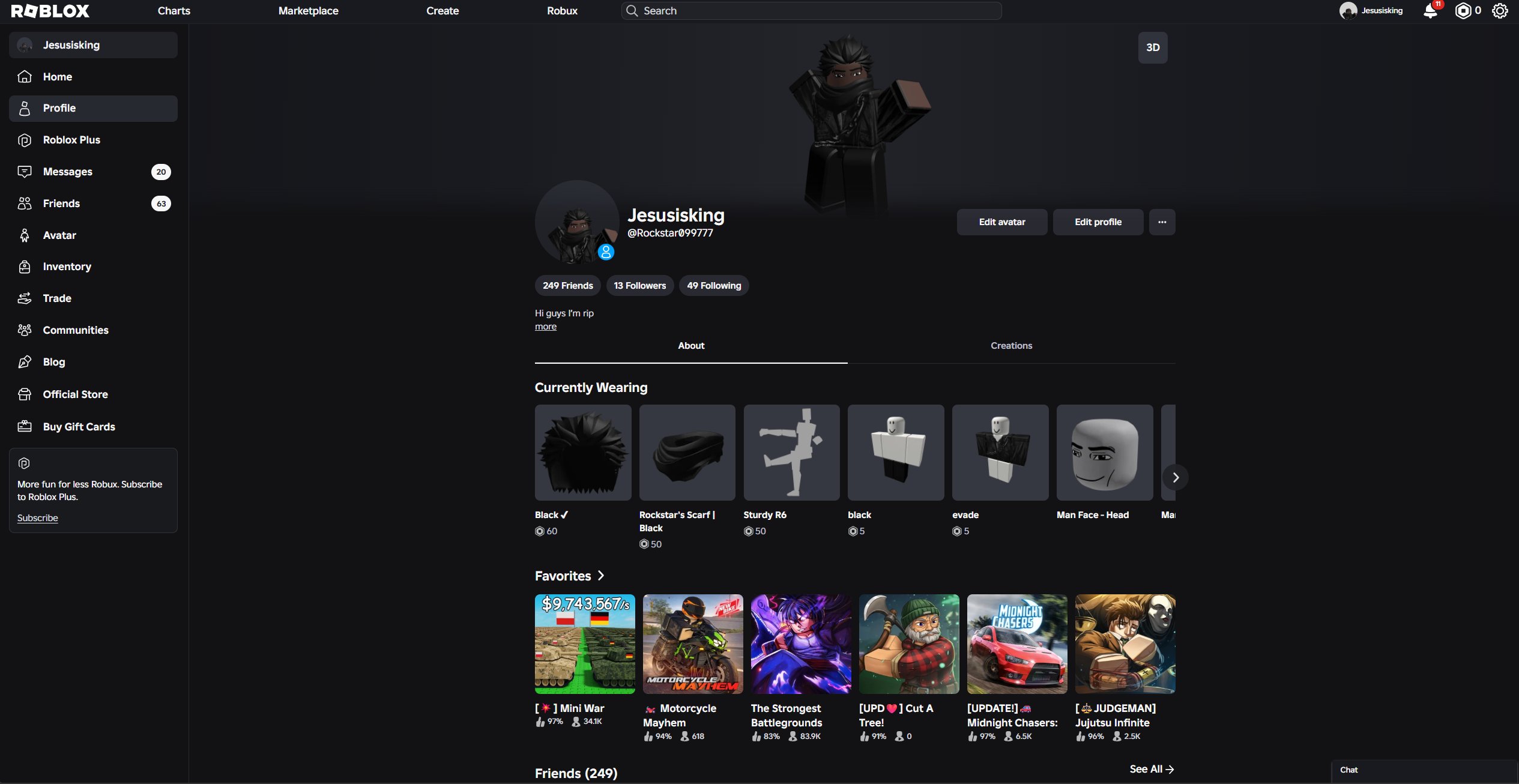1519x784 pixels.
Task: Open Charts in the top navigation
Action: [x=174, y=11]
